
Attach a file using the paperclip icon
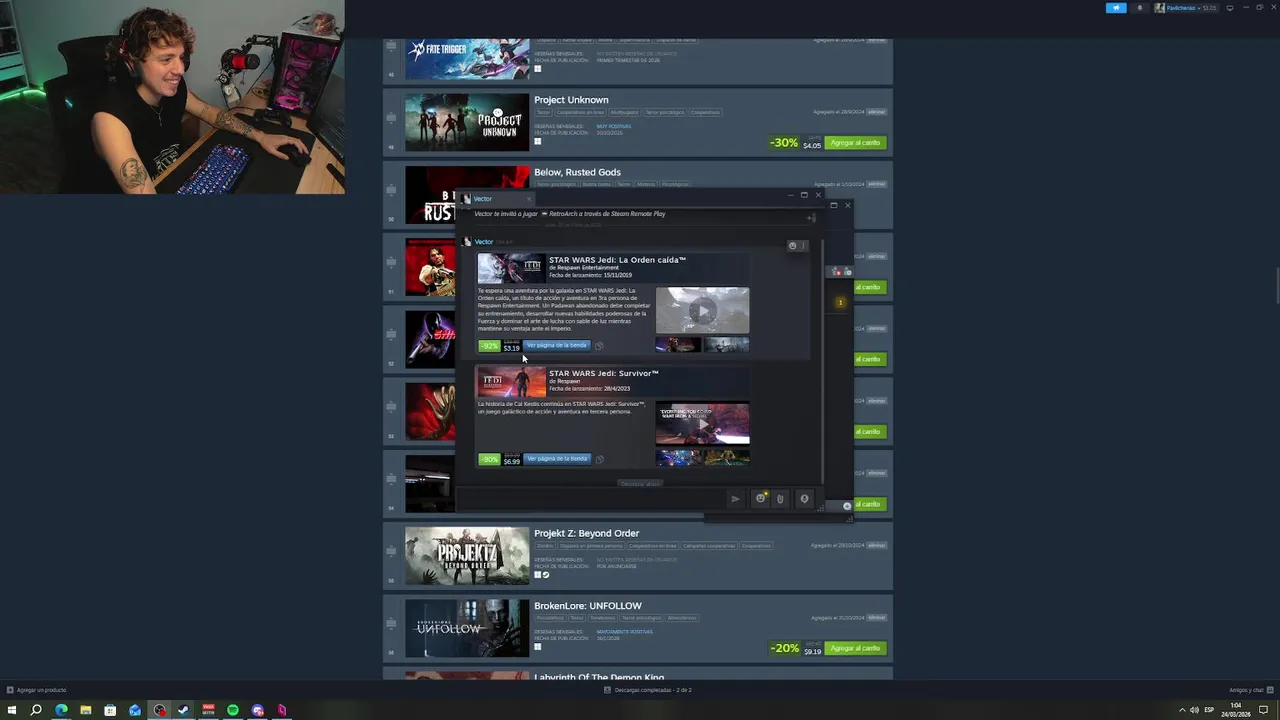point(781,499)
